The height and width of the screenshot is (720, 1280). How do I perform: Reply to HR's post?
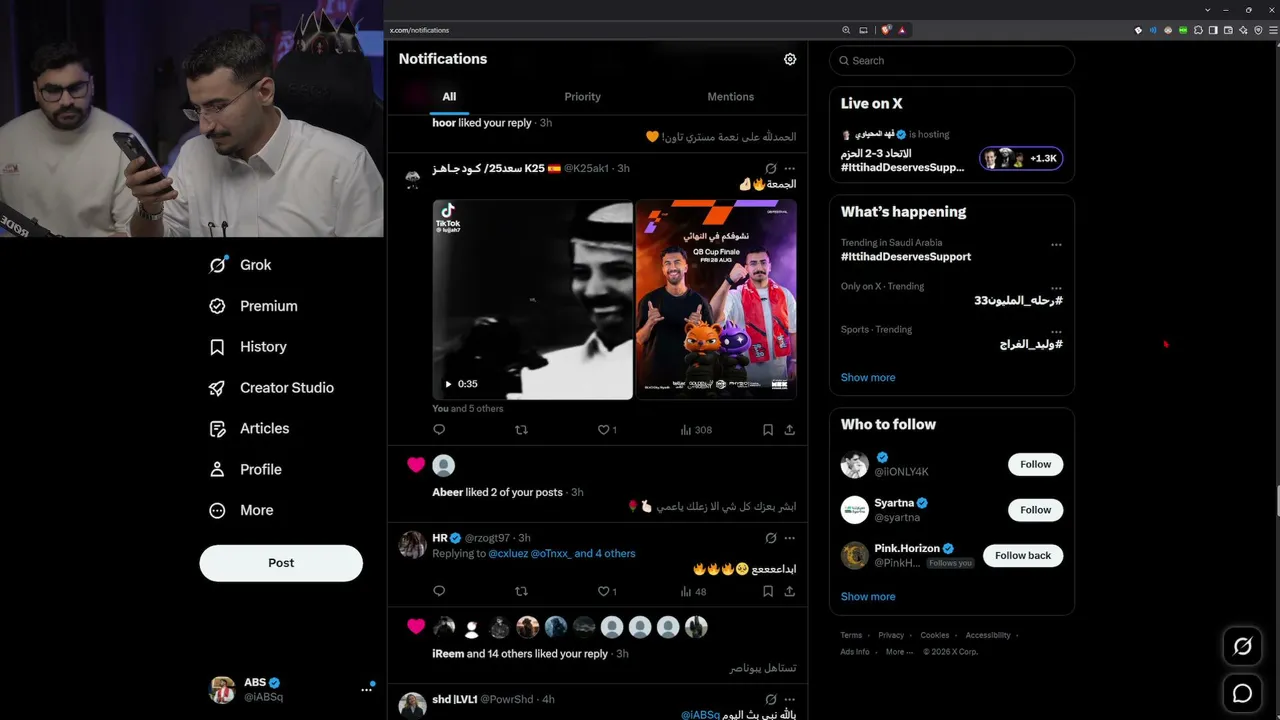[x=439, y=592]
